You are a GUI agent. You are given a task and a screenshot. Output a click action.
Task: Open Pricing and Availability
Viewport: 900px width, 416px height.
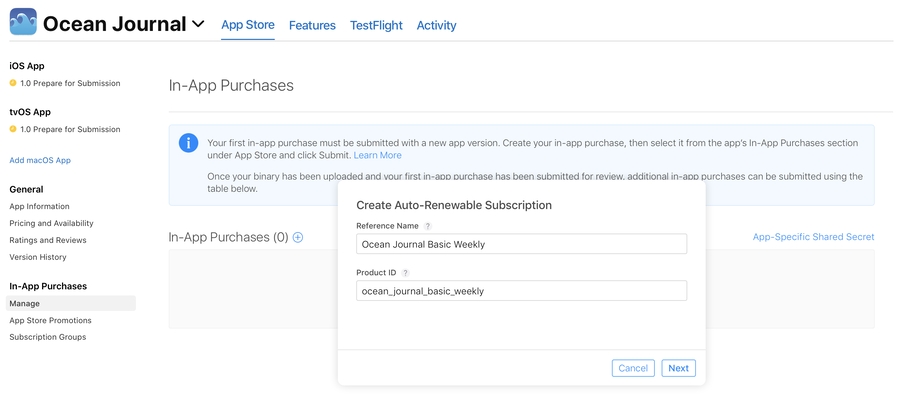[52, 223]
